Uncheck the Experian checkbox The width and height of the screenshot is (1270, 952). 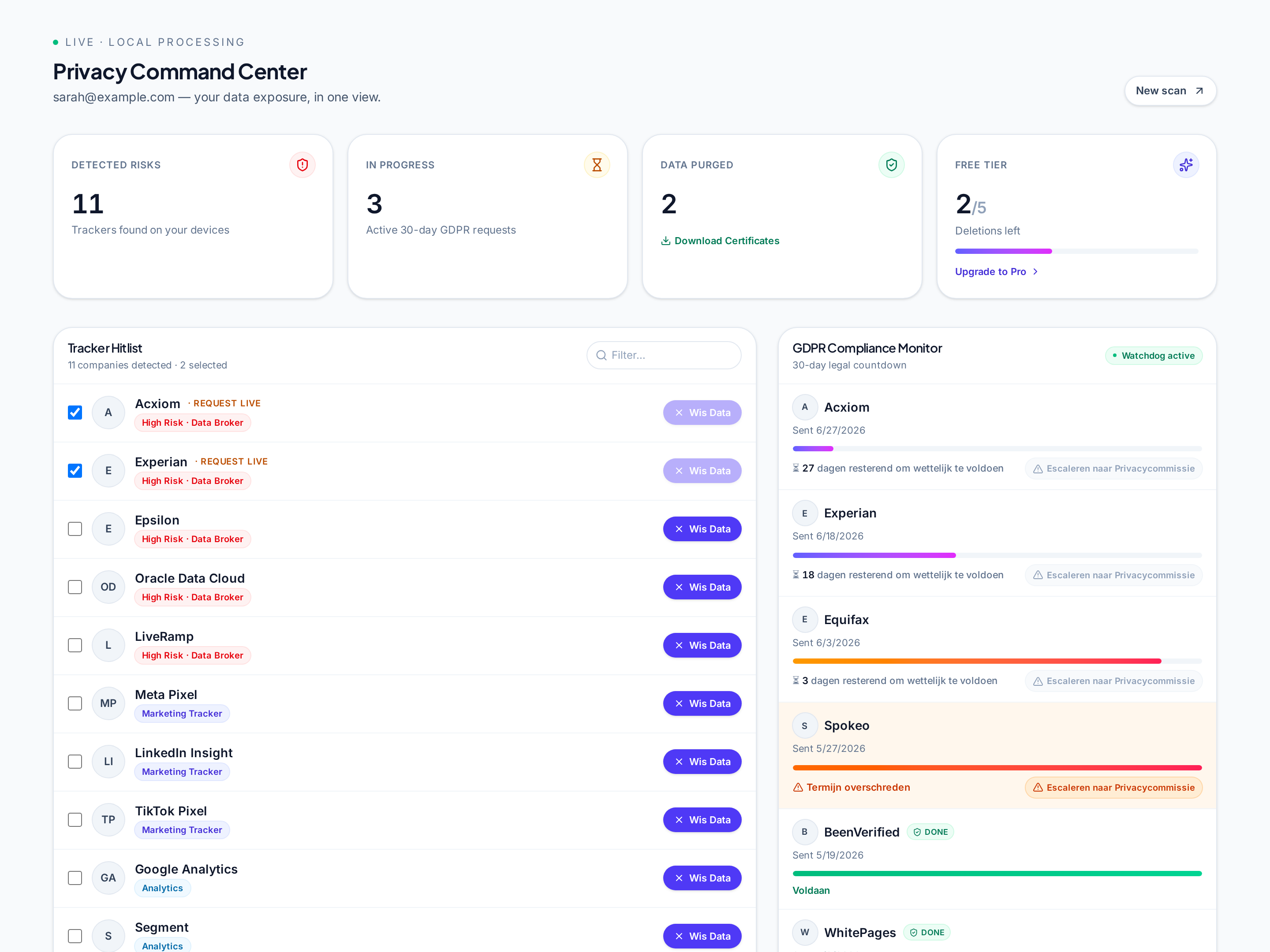coord(75,471)
